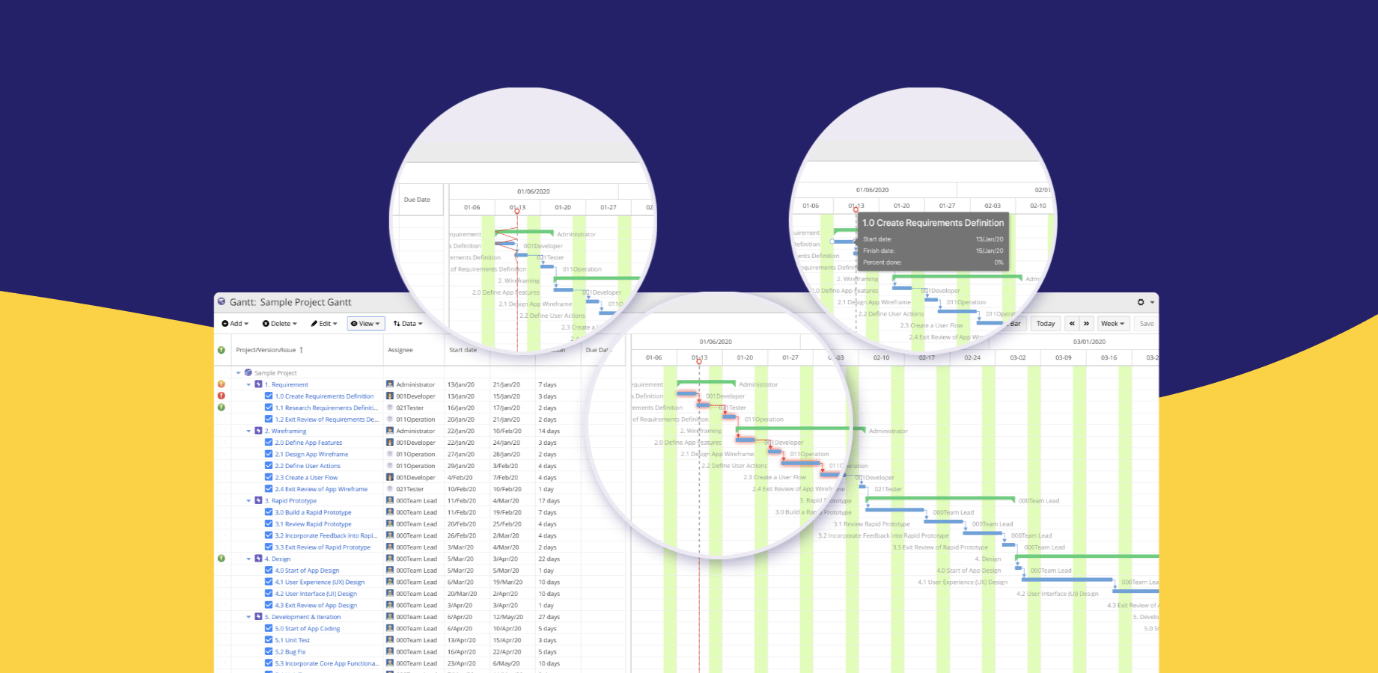Viewport: 1378px width, 673px height.
Task: Click the '22 days' duration cell for 4. Design
Action: tap(549, 559)
